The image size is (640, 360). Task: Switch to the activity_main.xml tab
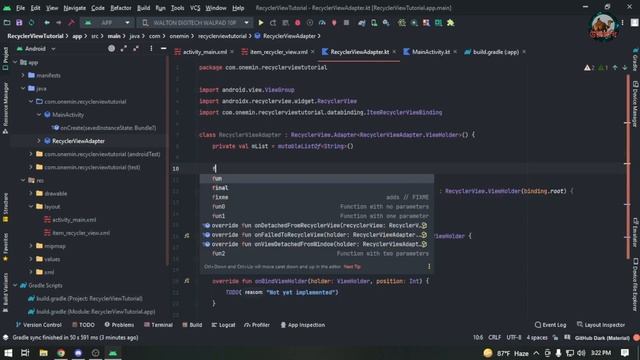(x=204, y=52)
